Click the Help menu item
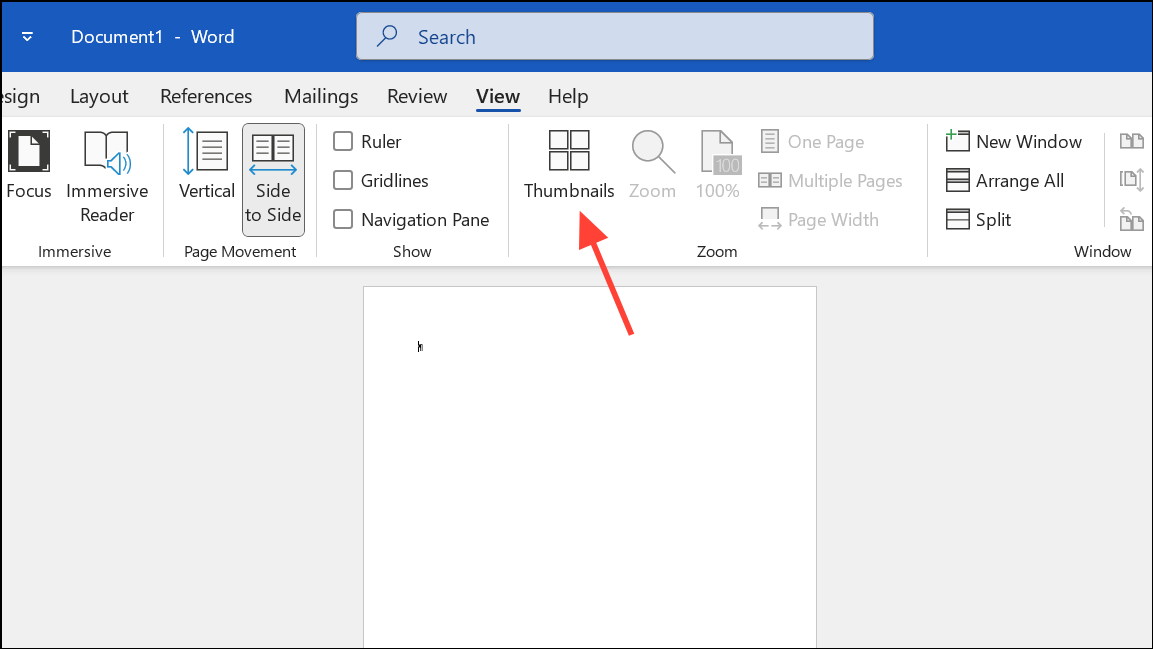This screenshot has height=649, width=1153. pyautogui.click(x=568, y=96)
